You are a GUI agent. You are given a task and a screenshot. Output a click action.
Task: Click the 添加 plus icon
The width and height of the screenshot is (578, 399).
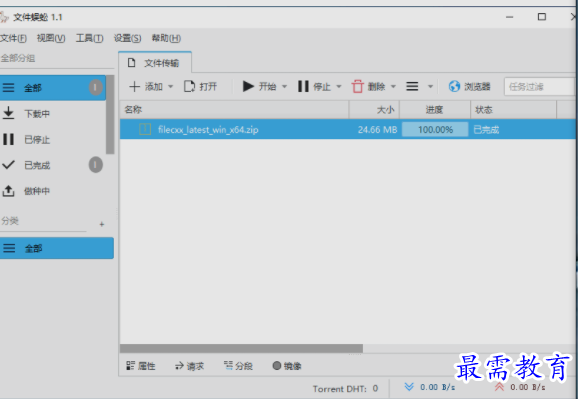pyautogui.click(x=135, y=87)
